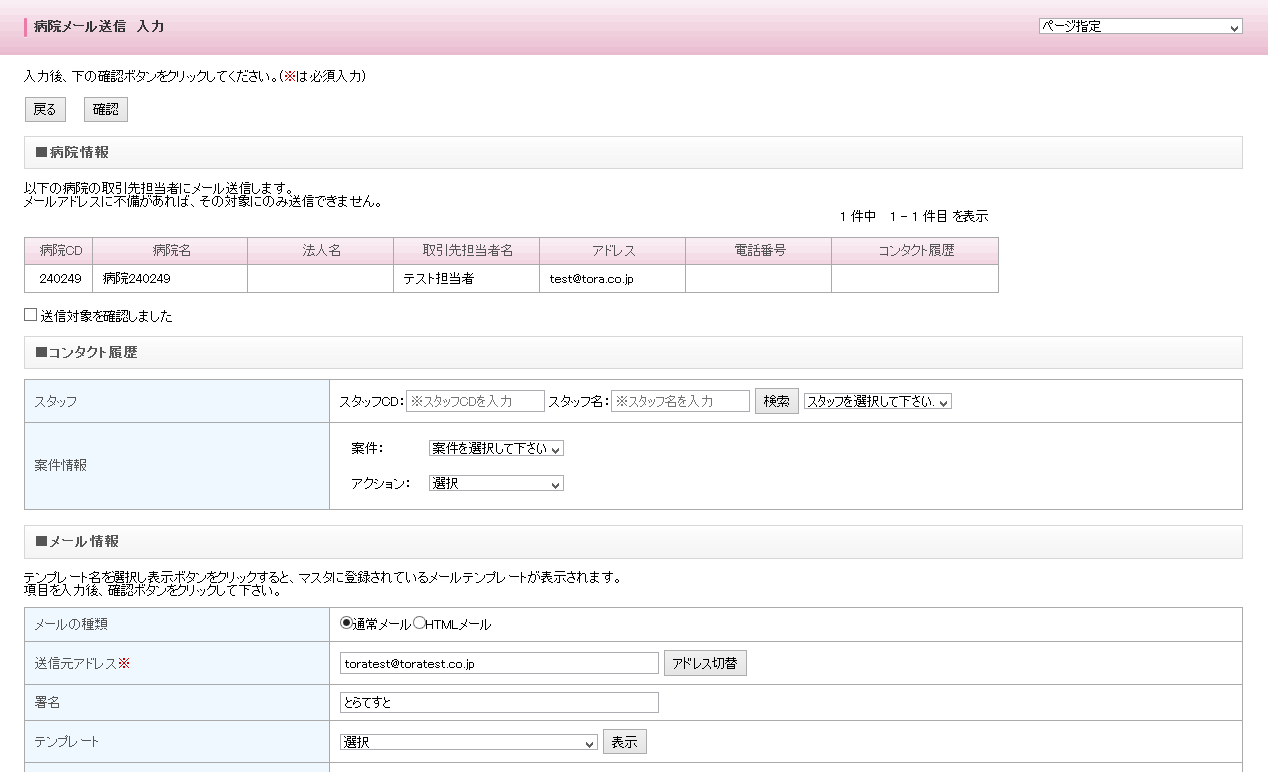1268x772 pixels.
Task: Open 案件を選択して下さい dropdown
Action: click(x=496, y=449)
